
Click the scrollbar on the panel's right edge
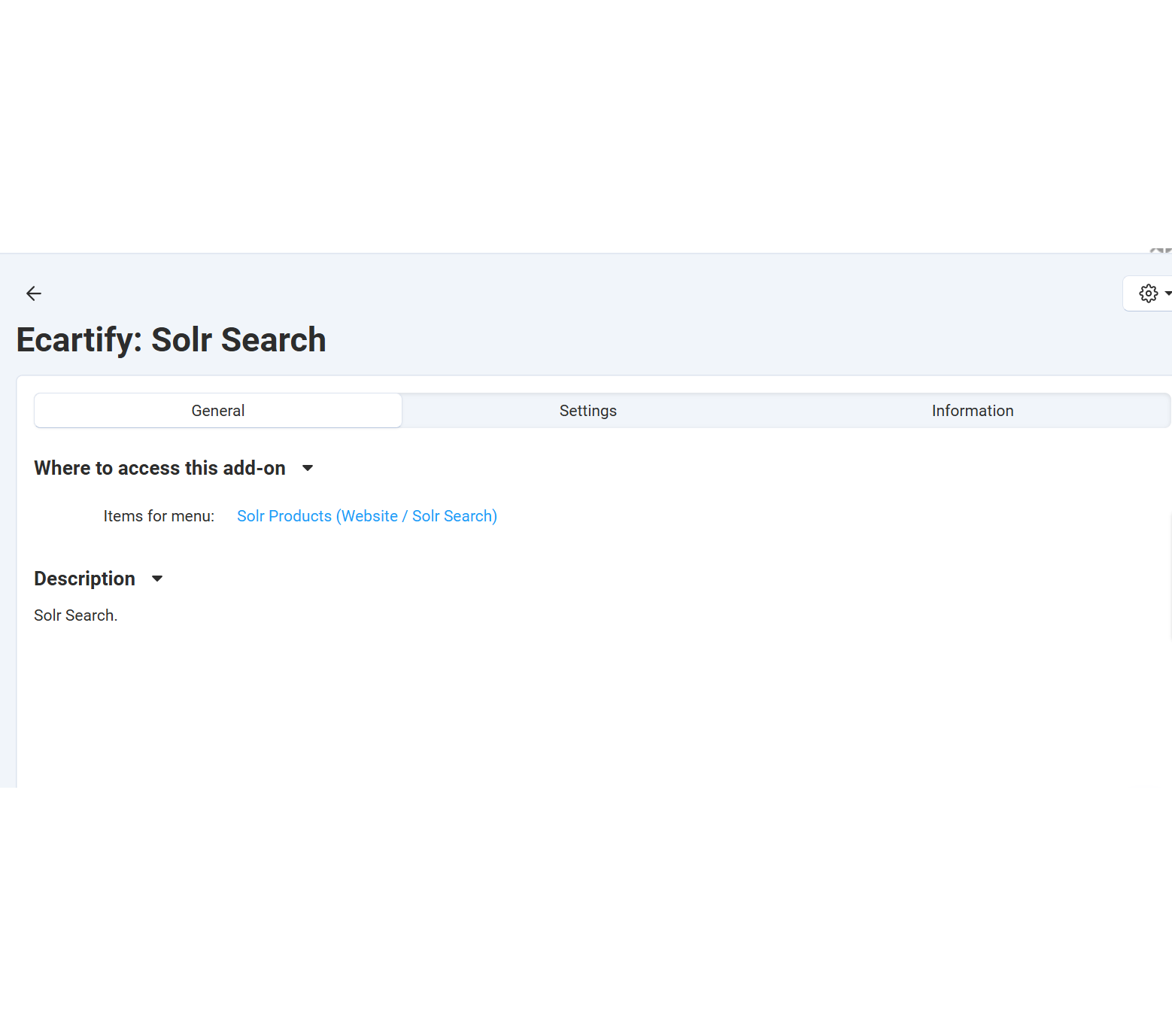(1170, 576)
